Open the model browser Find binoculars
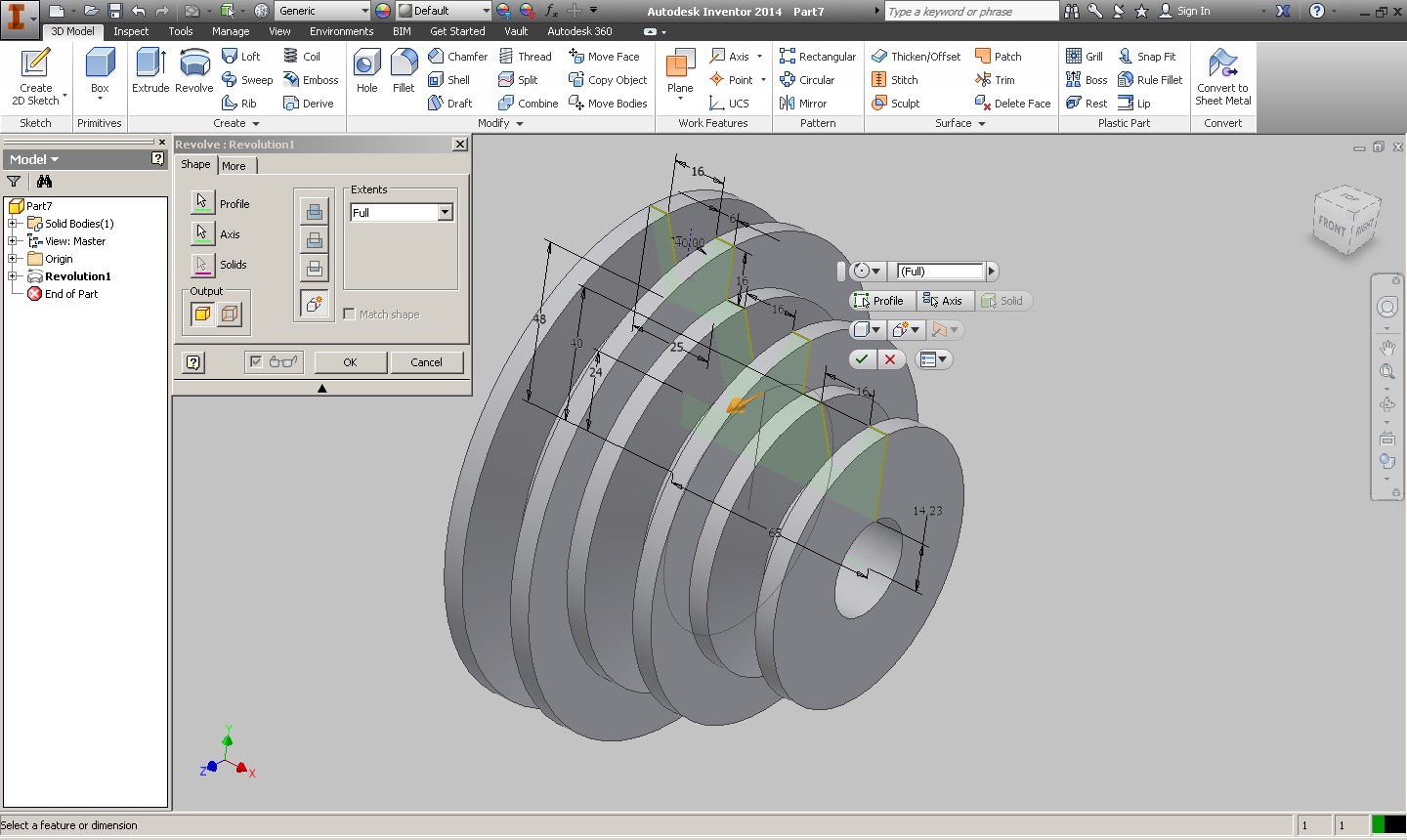The height and width of the screenshot is (840, 1407). click(44, 181)
